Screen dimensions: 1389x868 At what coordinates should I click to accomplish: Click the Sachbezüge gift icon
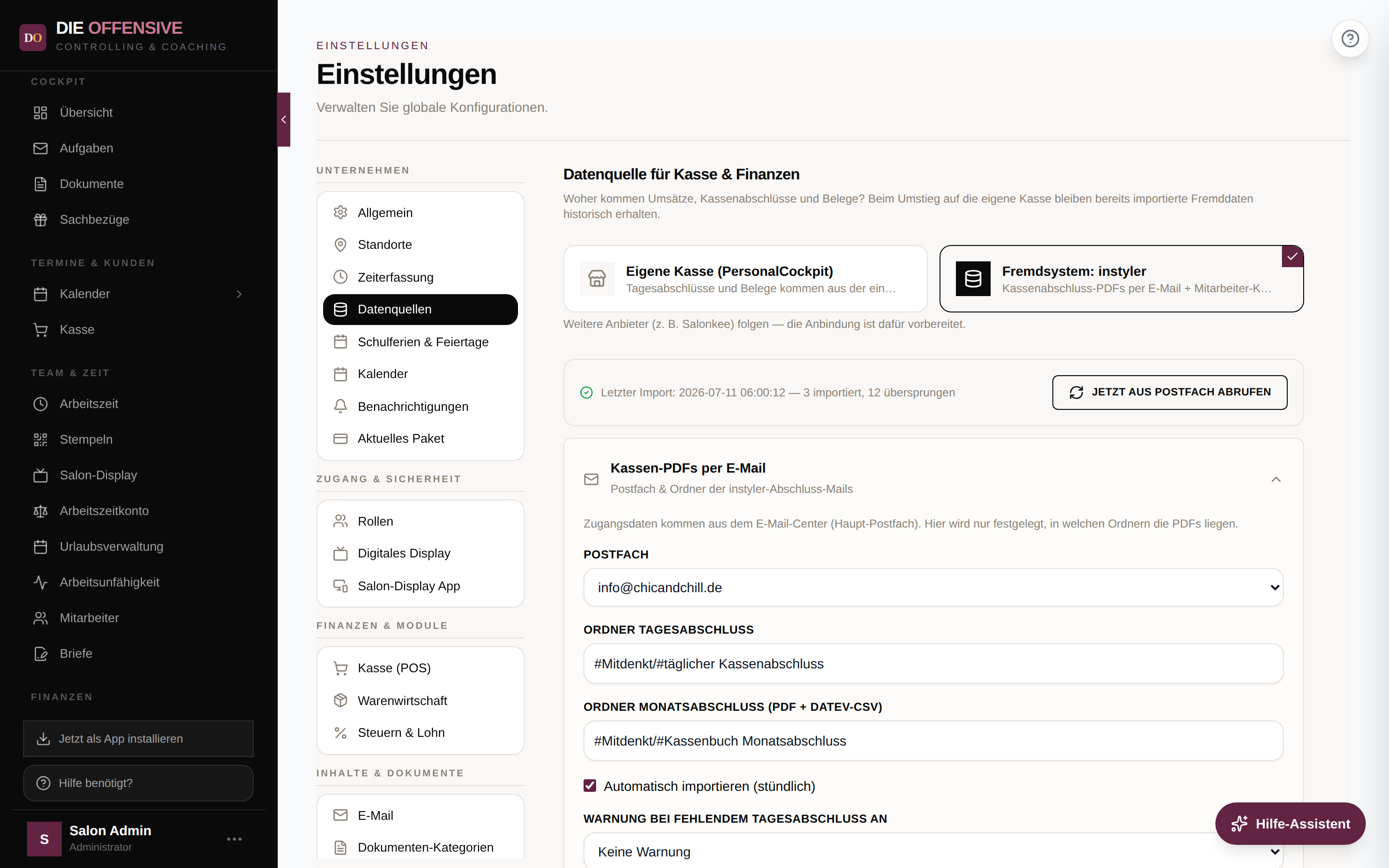[x=40, y=219]
